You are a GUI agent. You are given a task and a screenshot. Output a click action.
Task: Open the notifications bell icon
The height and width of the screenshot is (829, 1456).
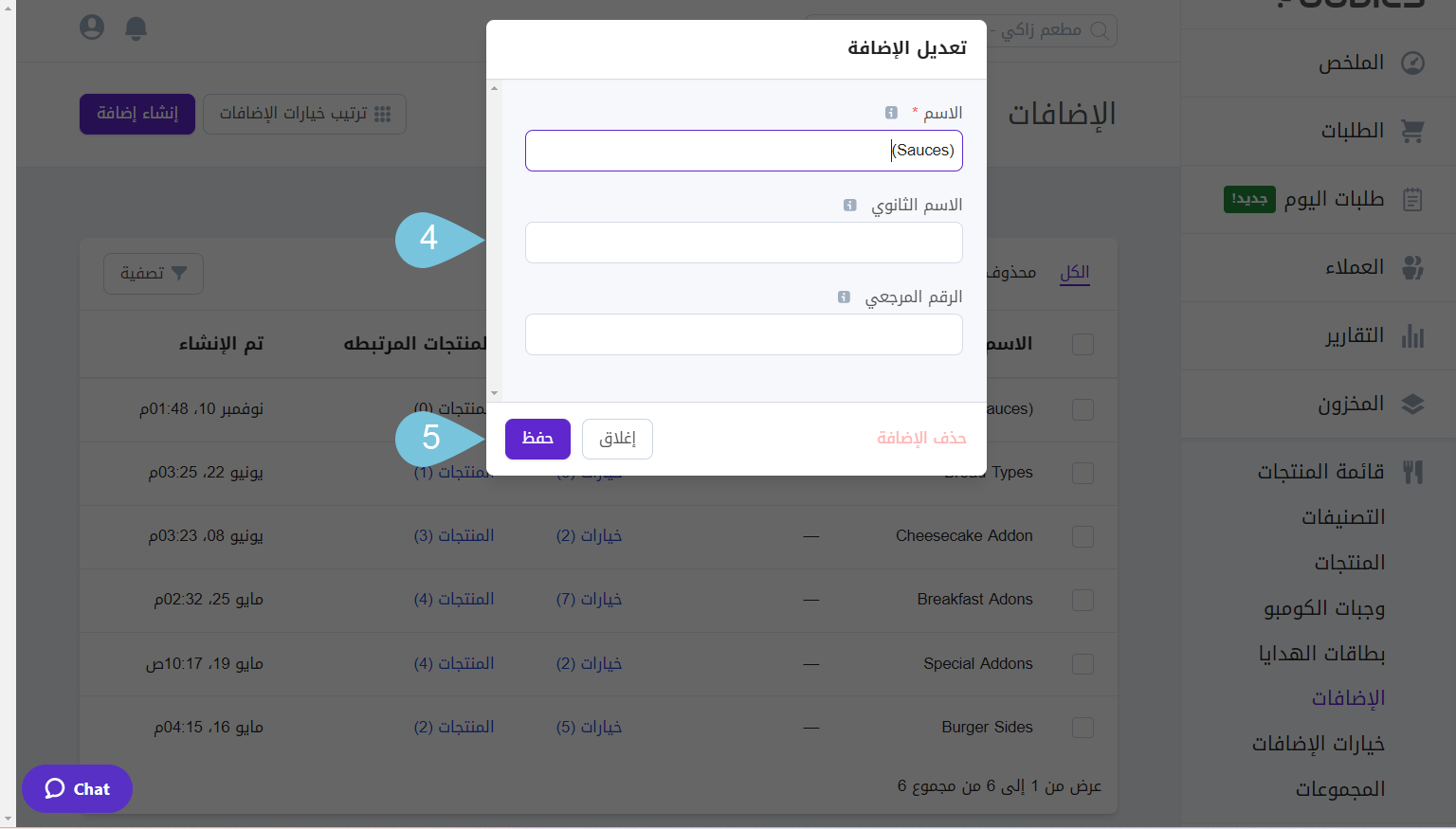click(x=135, y=27)
